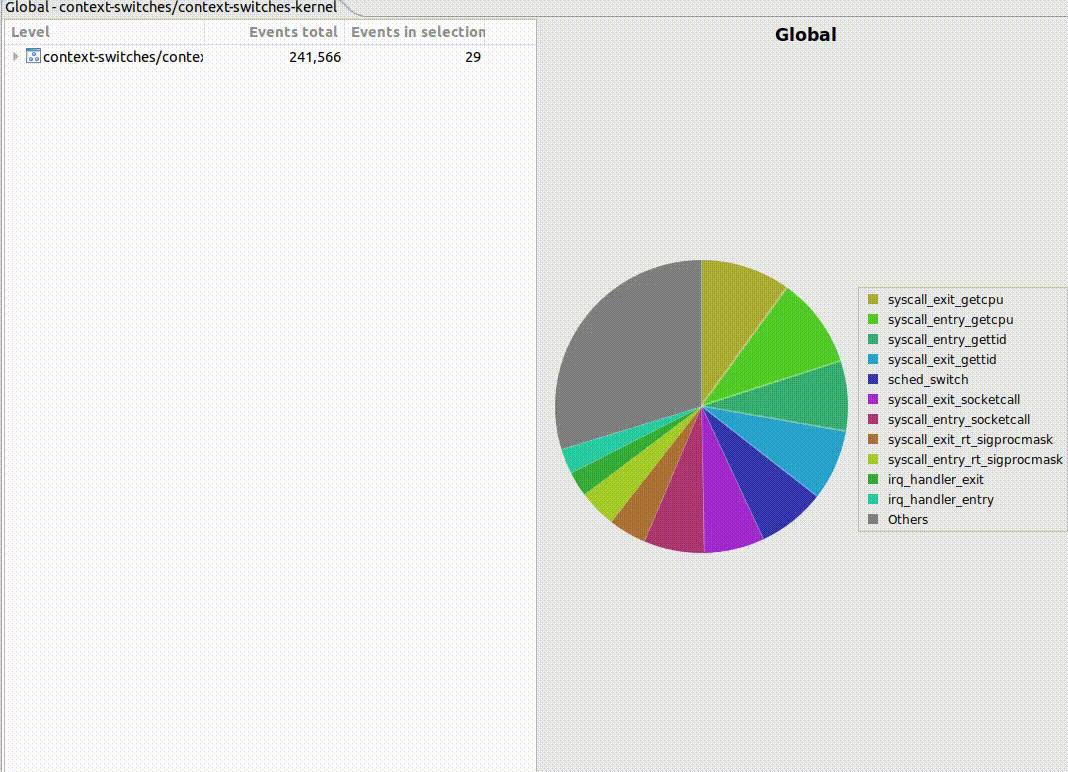Click the syscall_exit_gettid legend swatch
This screenshot has width=1068, height=772.
(873, 359)
